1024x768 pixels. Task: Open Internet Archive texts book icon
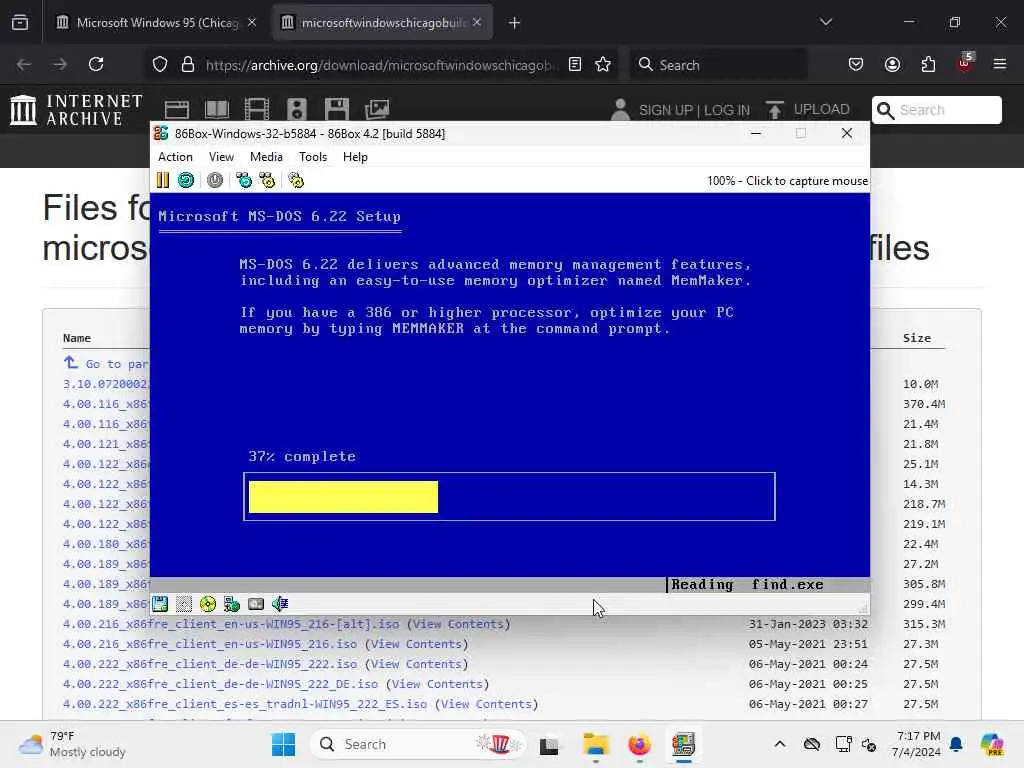217,110
